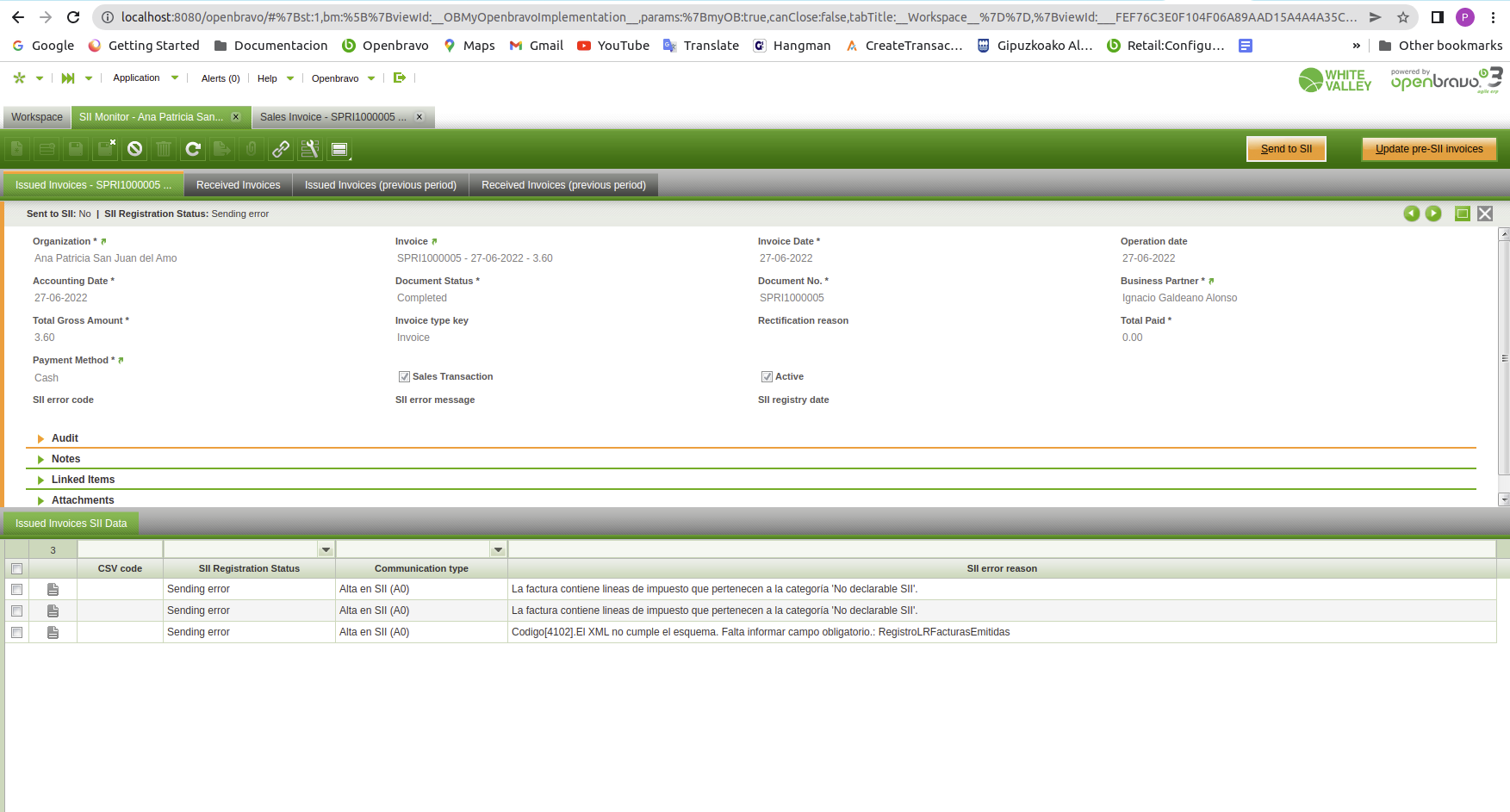1510x812 pixels.
Task: Open the Communication type filter dropdown
Action: 498,549
